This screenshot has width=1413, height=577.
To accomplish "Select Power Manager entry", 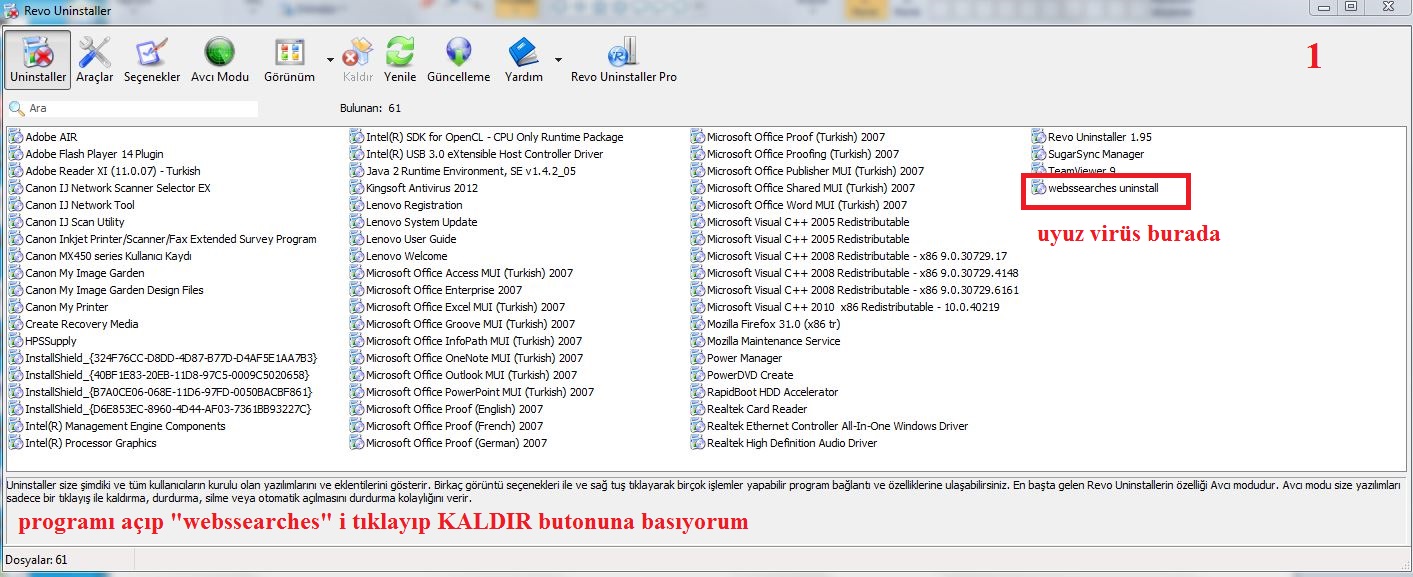I will [737, 358].
